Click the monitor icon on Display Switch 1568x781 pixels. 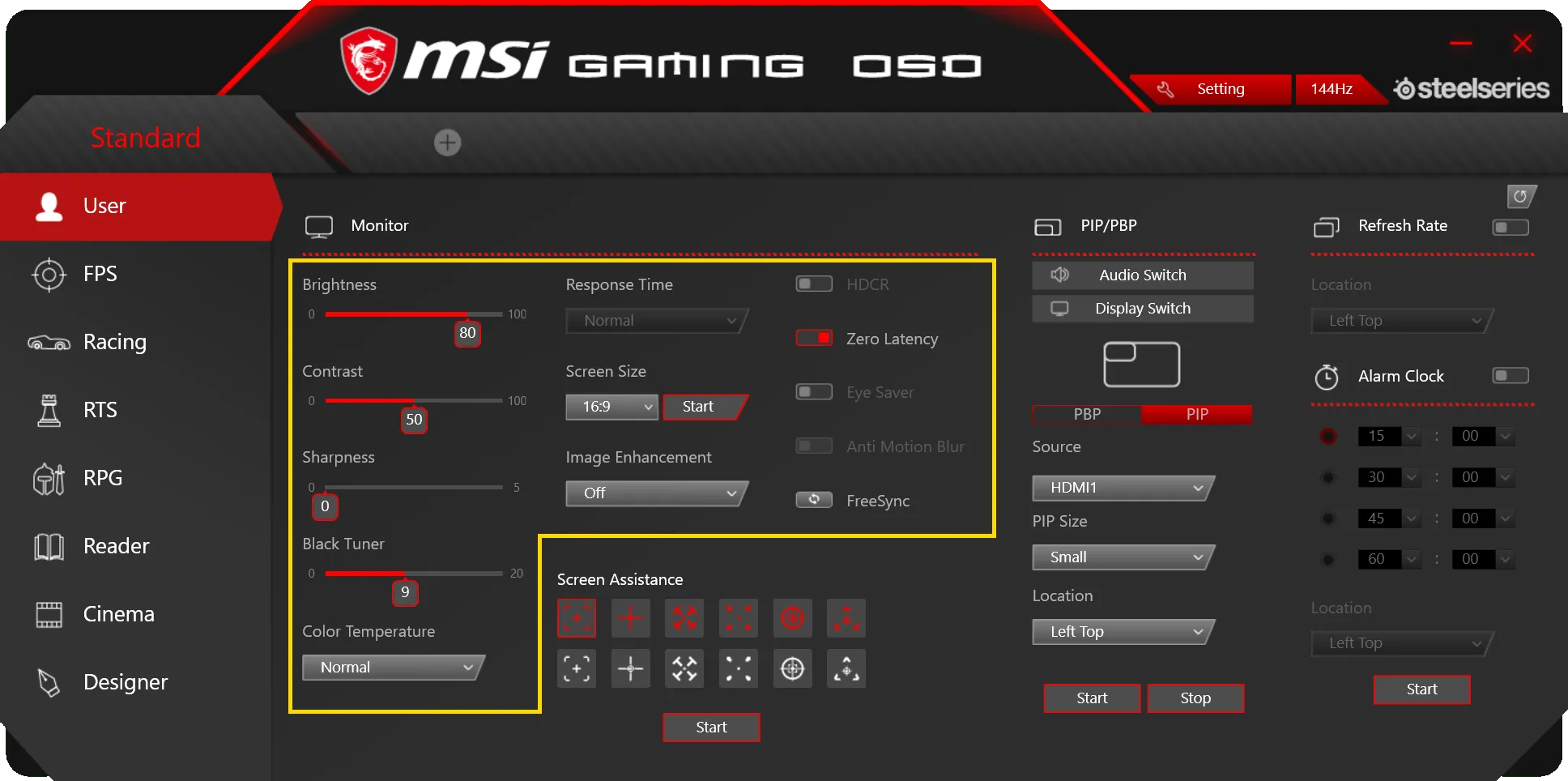(x=1059, y=309)
